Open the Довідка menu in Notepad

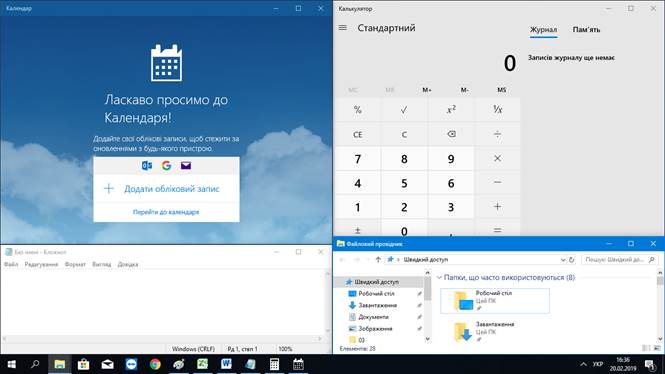tap(128, 264)
